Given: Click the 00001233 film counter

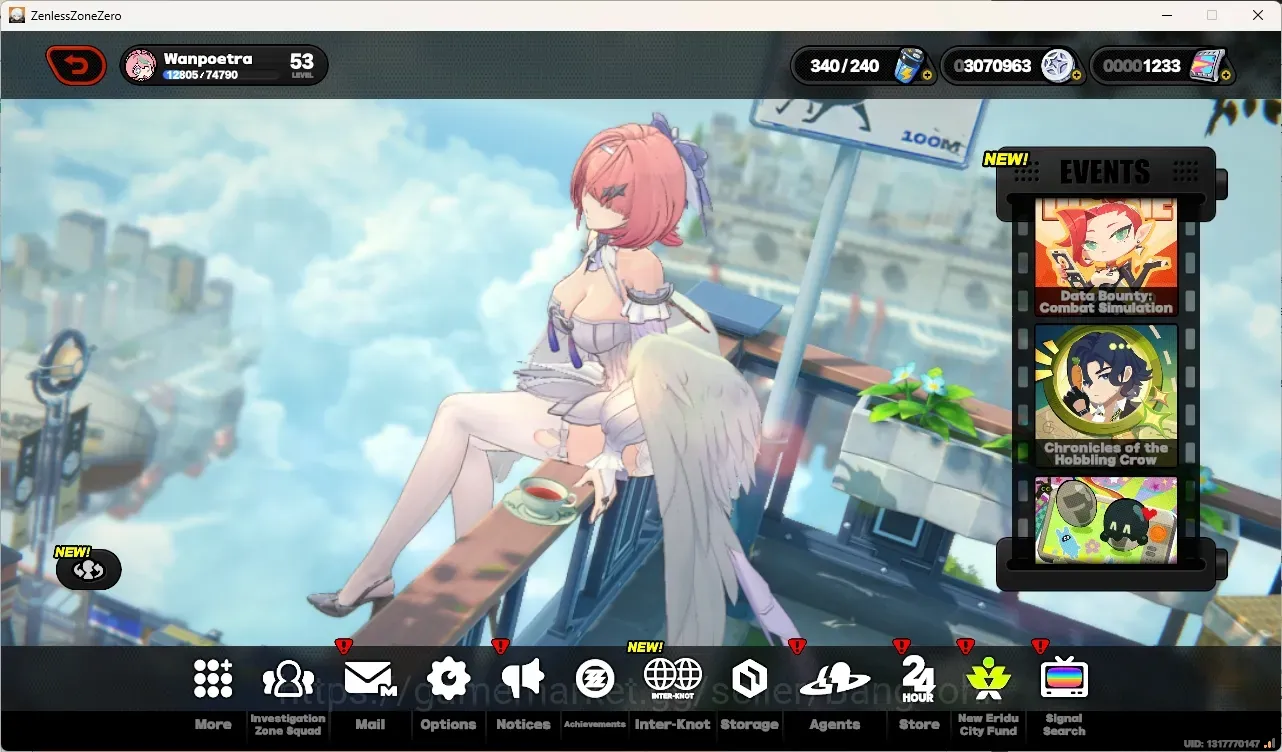Looking at the screenshot, I should 1141,66.
